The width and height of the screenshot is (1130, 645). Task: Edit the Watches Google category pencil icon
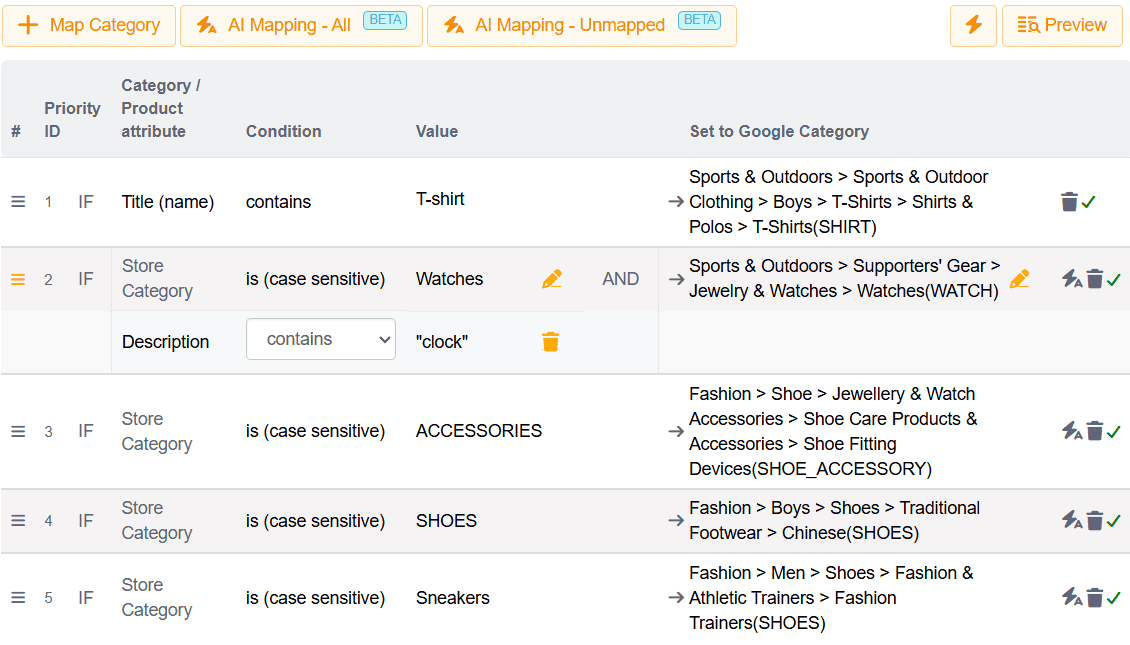(x=1019, y=279)
